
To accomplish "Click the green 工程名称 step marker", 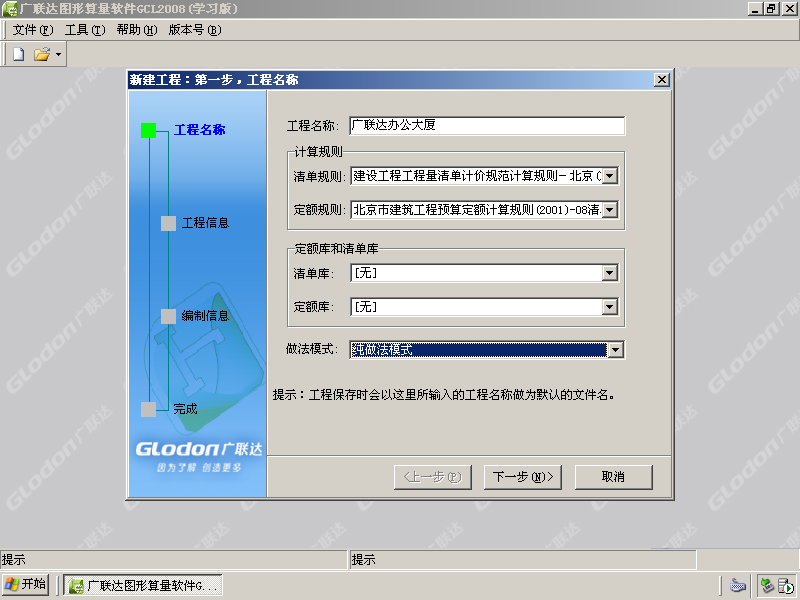I will click(x=148, y=130).
